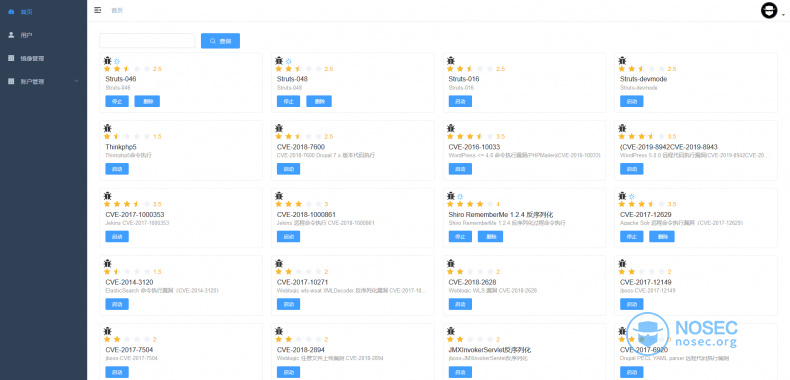The height and width of the screenshot is (380, 790).
Task: Click the bug icon on the Struts-016 card
Action: [450, 60]
